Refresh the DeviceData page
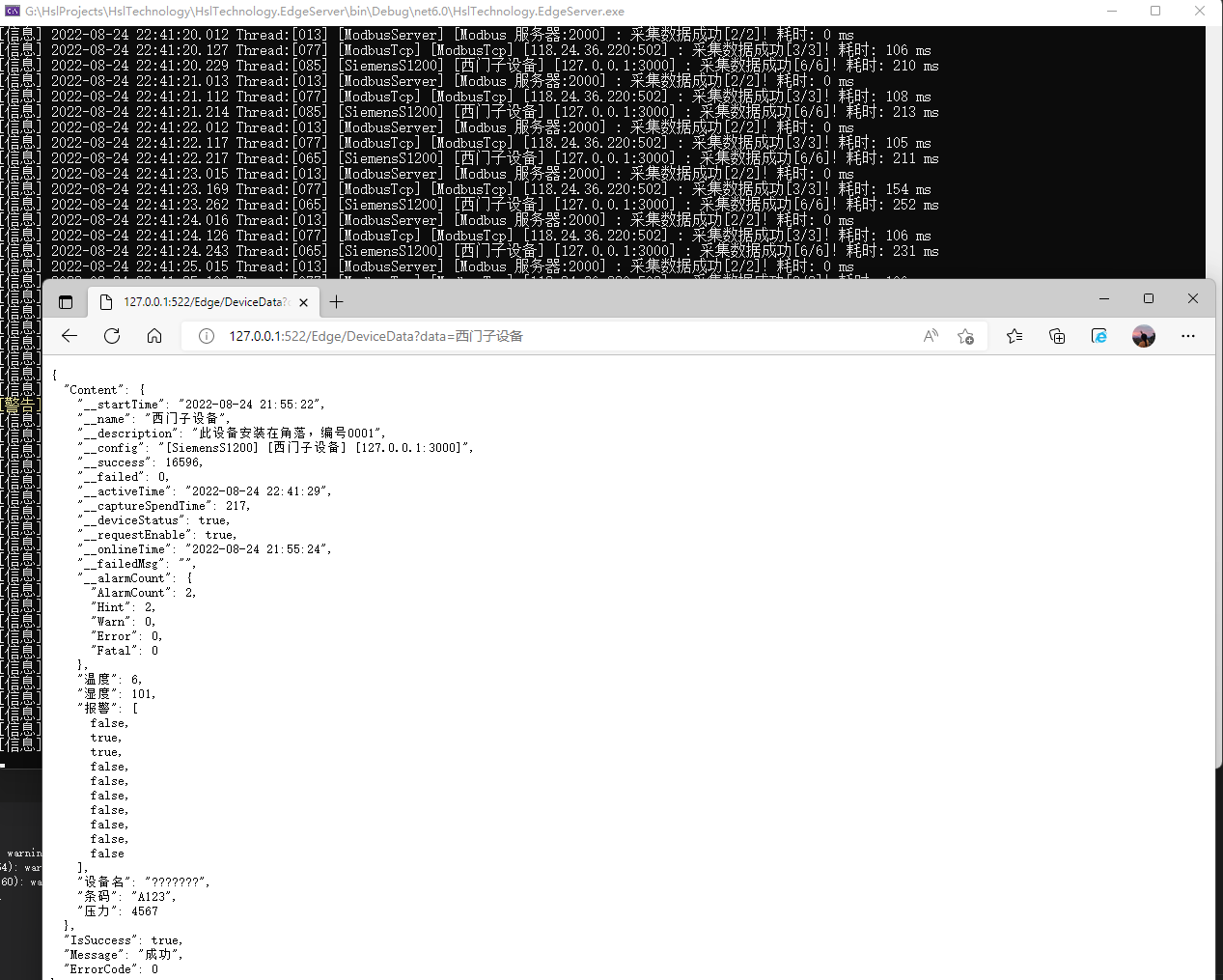This screenshot has width=1223, height=980. tap(112, 336)
